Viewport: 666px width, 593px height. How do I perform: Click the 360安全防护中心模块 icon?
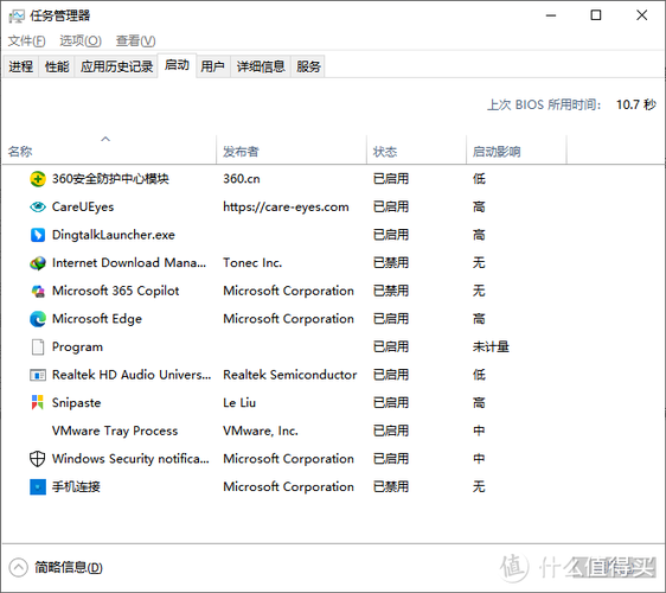pos(38,179)
